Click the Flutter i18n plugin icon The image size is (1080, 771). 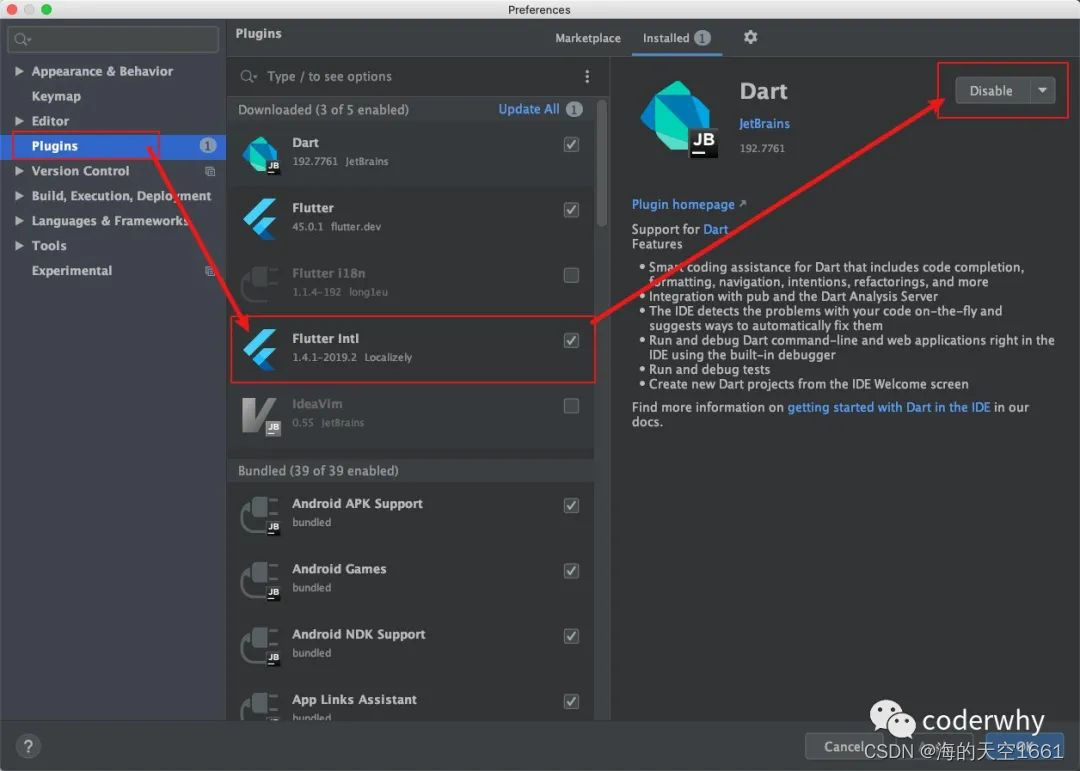pos(260,284)
